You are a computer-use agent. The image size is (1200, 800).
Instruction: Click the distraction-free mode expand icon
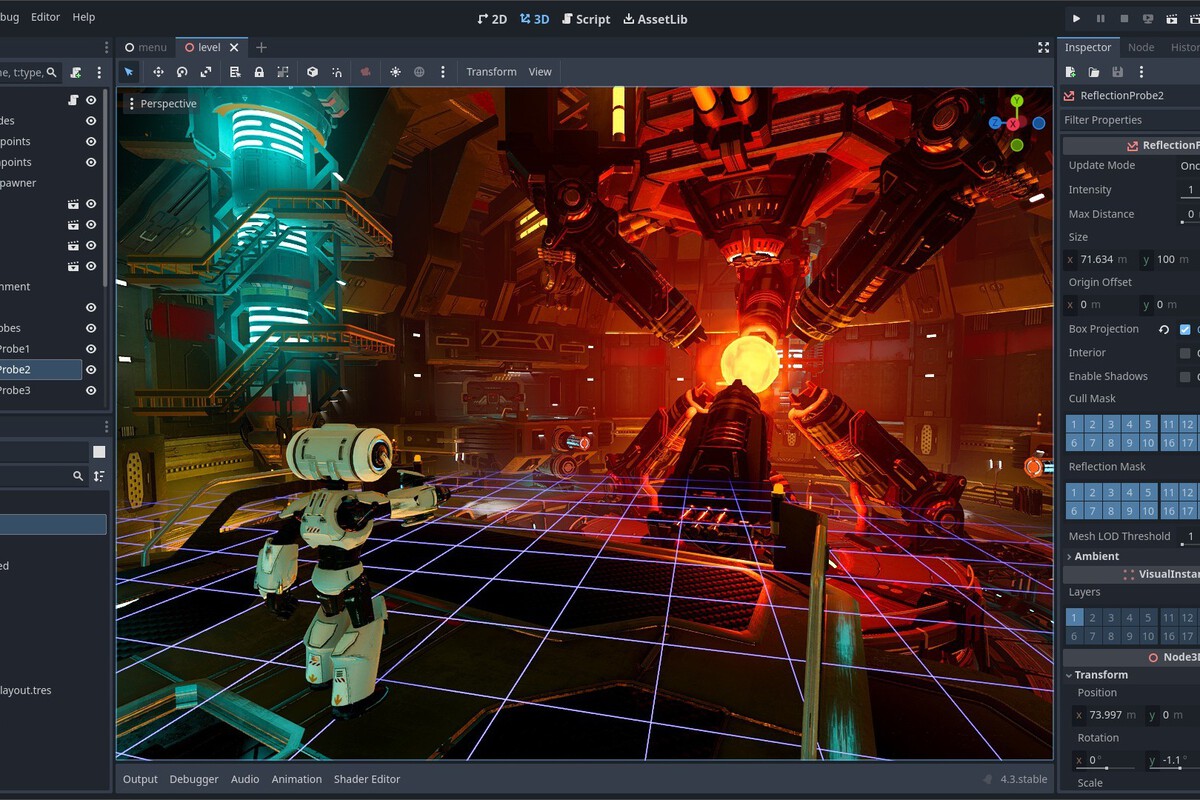coord(1043,47)
